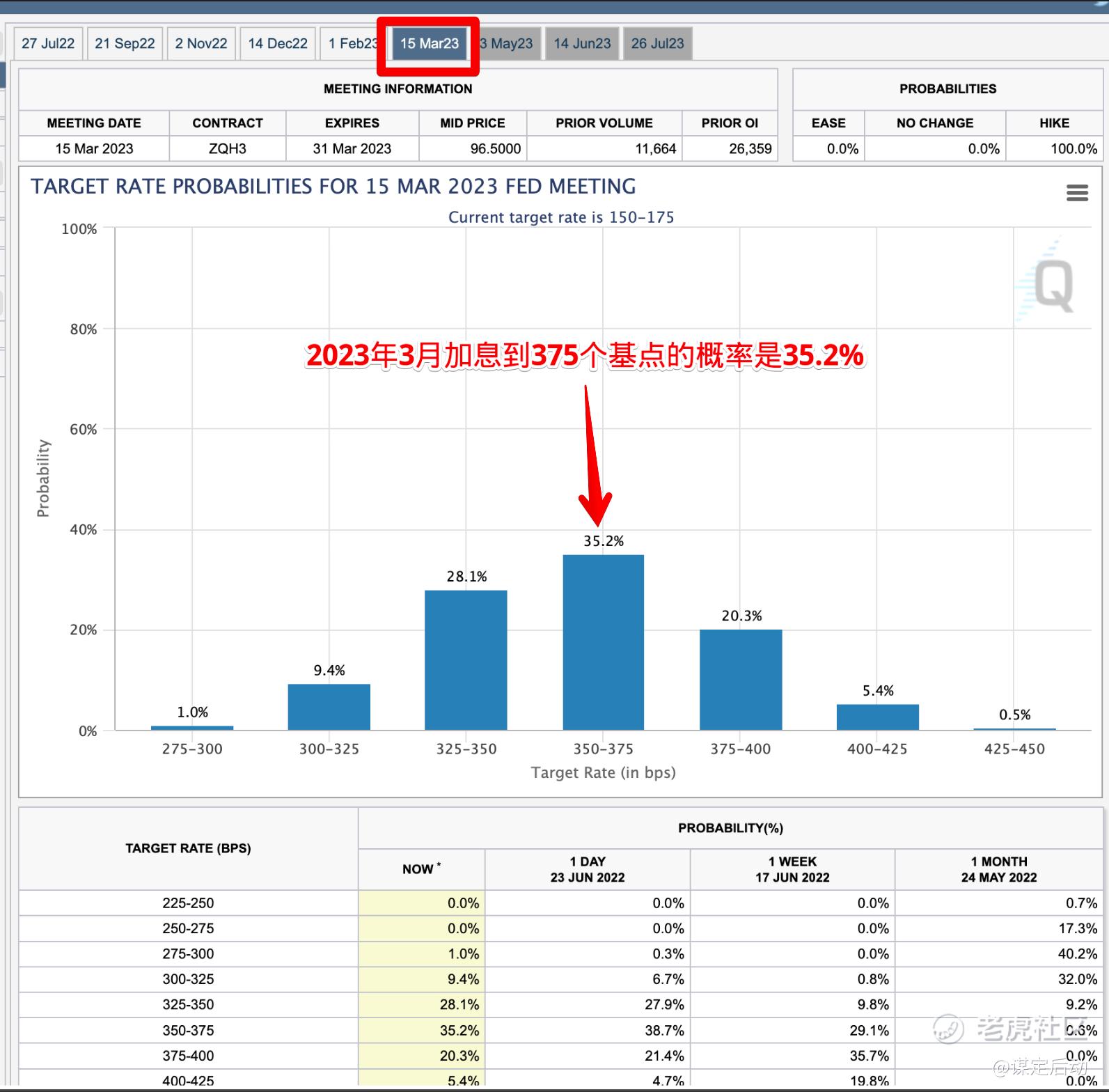Click the HIKE probability 100.0%
The width and height of the screenshot is (1109, 1092).
coord(1073,148)
